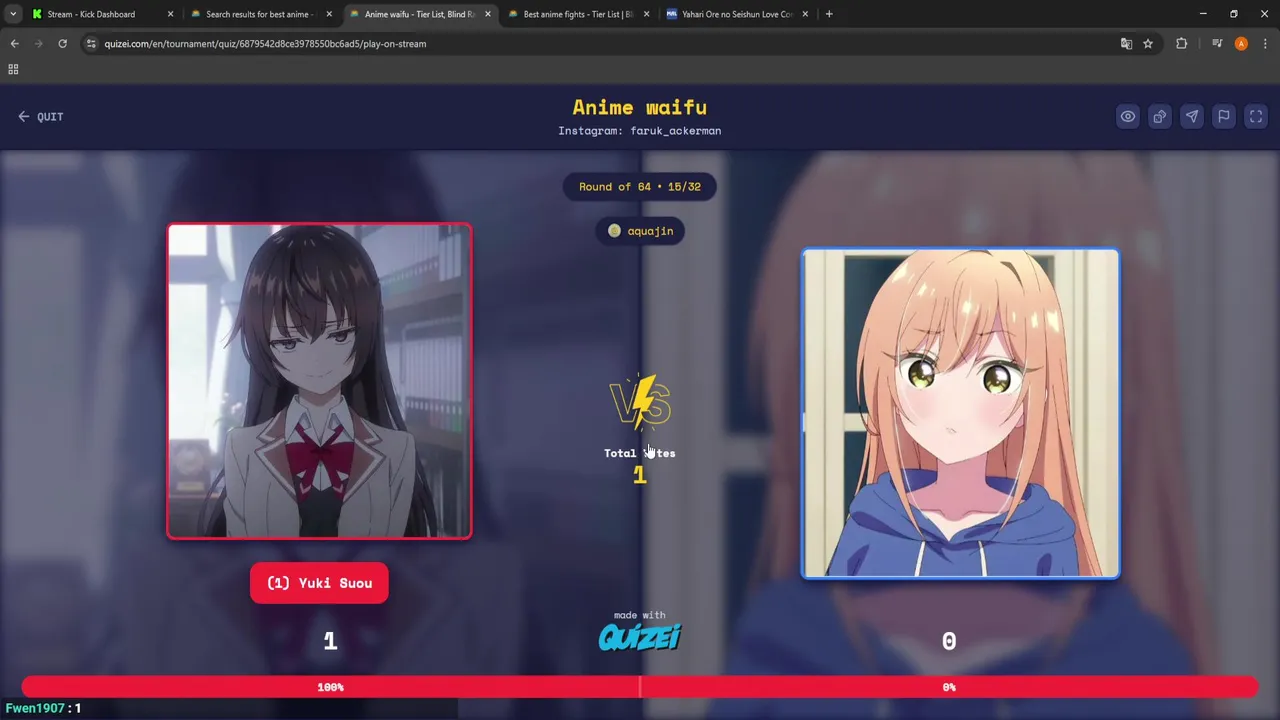
Task: Enter fullscreen mode
Action: click(1256, 116)
